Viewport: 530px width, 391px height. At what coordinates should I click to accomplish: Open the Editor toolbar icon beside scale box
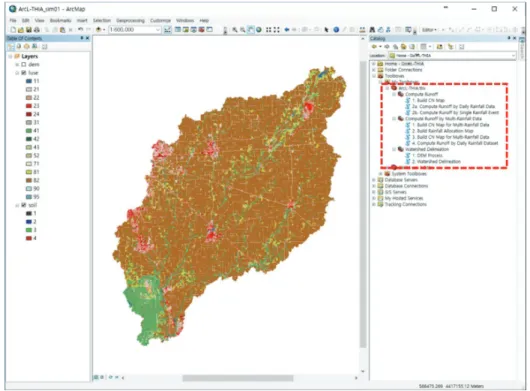pos(168,30)
